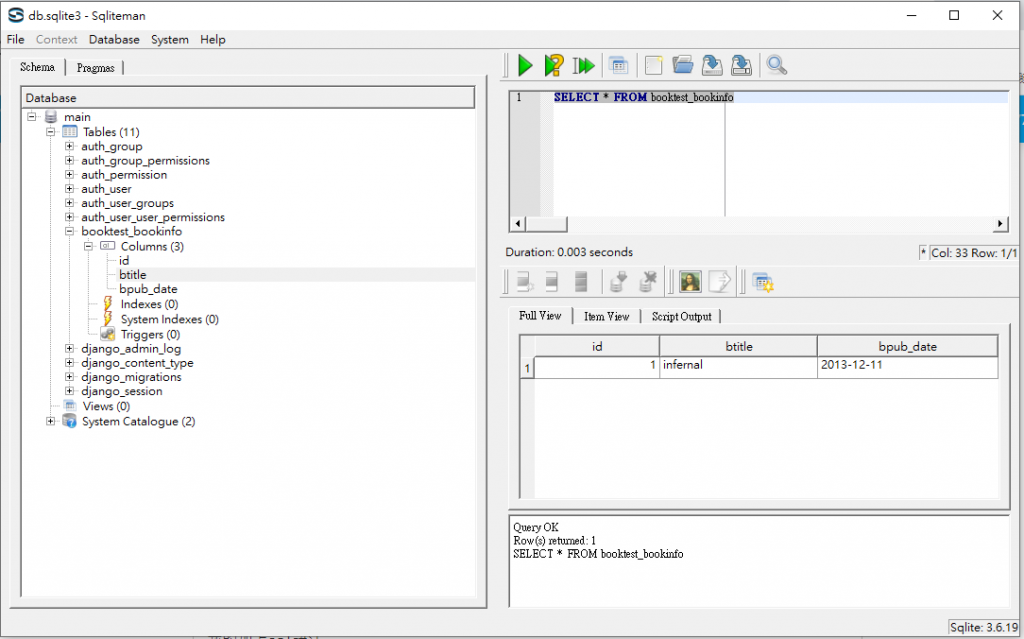
Task: Click the SQL editor scroll left arrow
Action: pos(518,224)
